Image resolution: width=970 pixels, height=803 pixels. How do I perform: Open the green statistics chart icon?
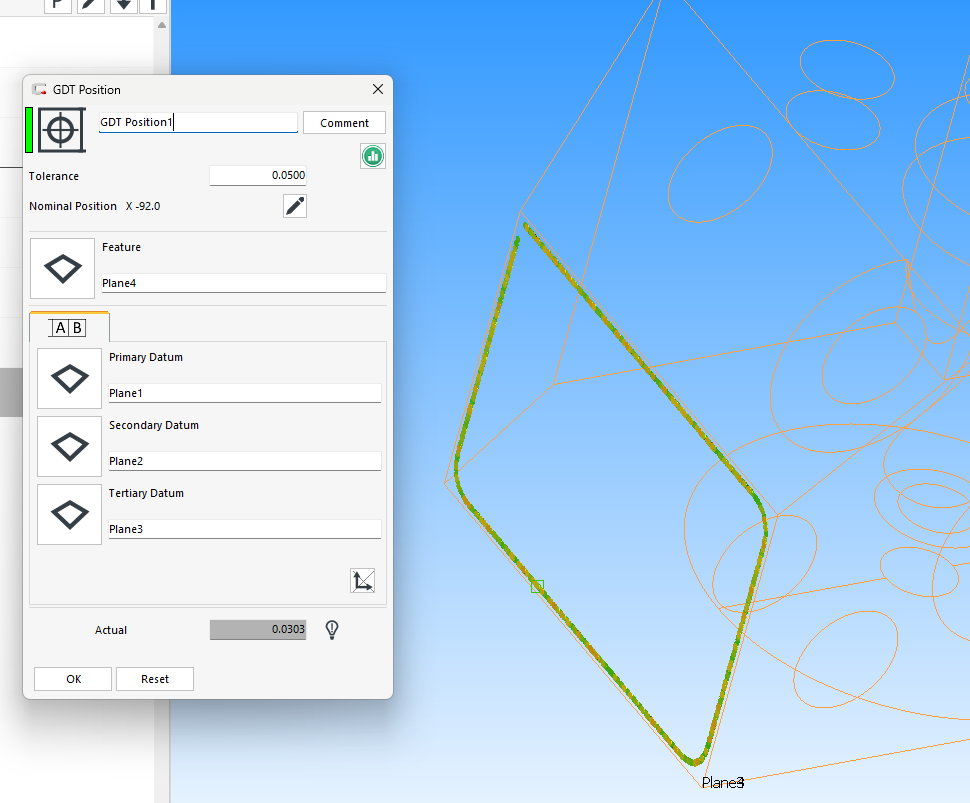pyautogui.click(x=373, y=156)
